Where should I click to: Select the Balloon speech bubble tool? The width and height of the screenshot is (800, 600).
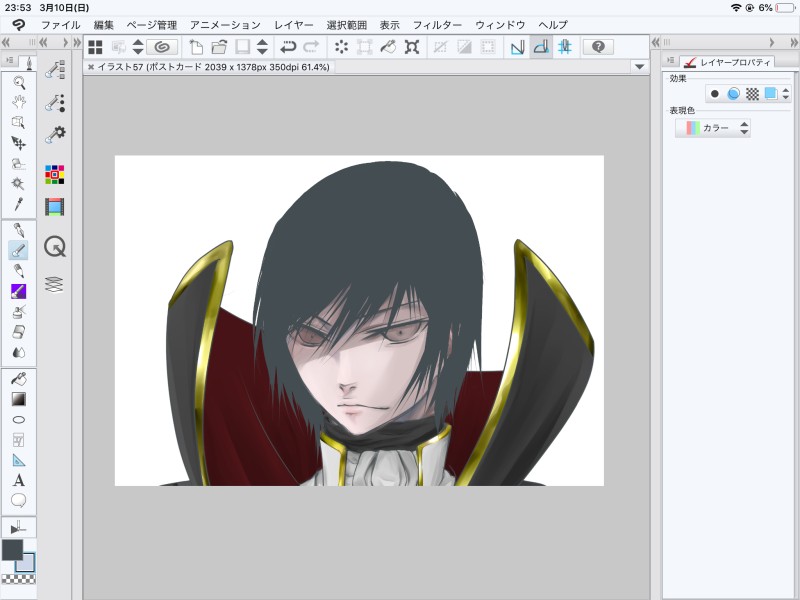pyautogui.click(x=19, y=501)
